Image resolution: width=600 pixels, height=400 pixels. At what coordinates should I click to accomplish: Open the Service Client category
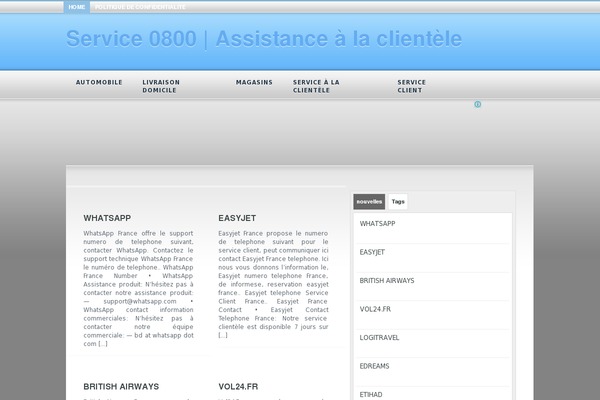pos(411,86)
